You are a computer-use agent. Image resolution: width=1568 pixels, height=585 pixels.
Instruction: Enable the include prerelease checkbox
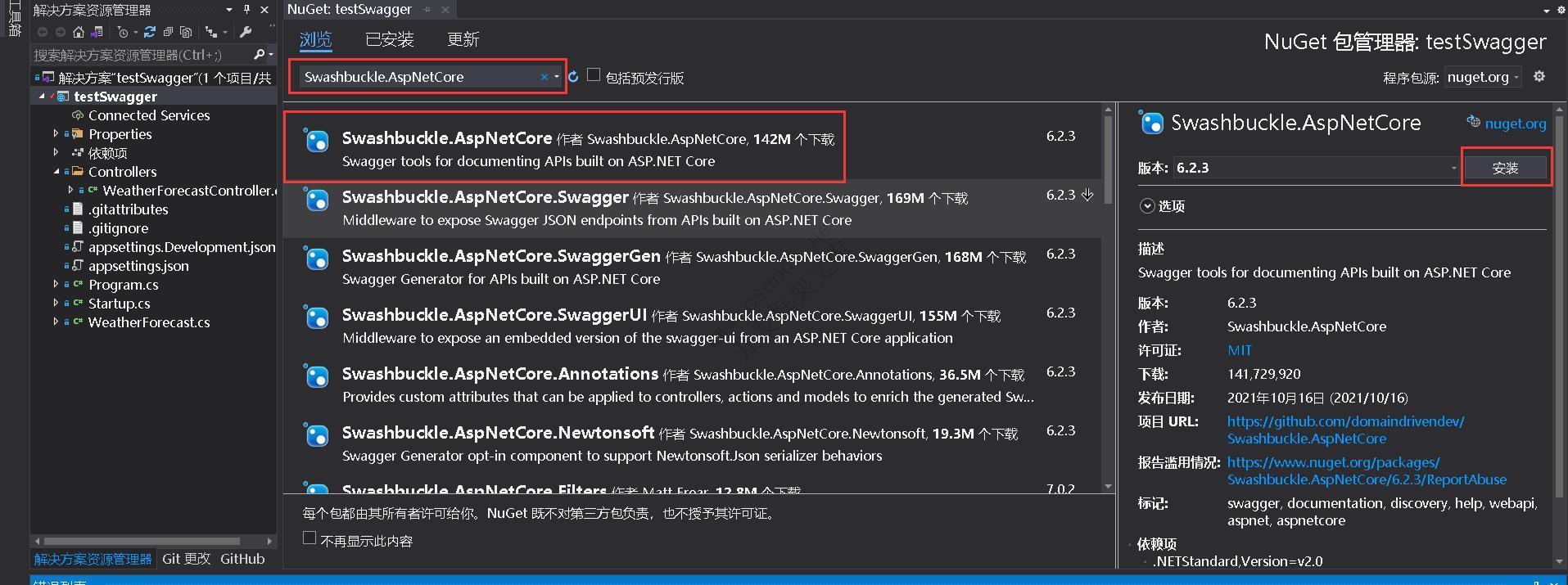(x=594, y=75)
